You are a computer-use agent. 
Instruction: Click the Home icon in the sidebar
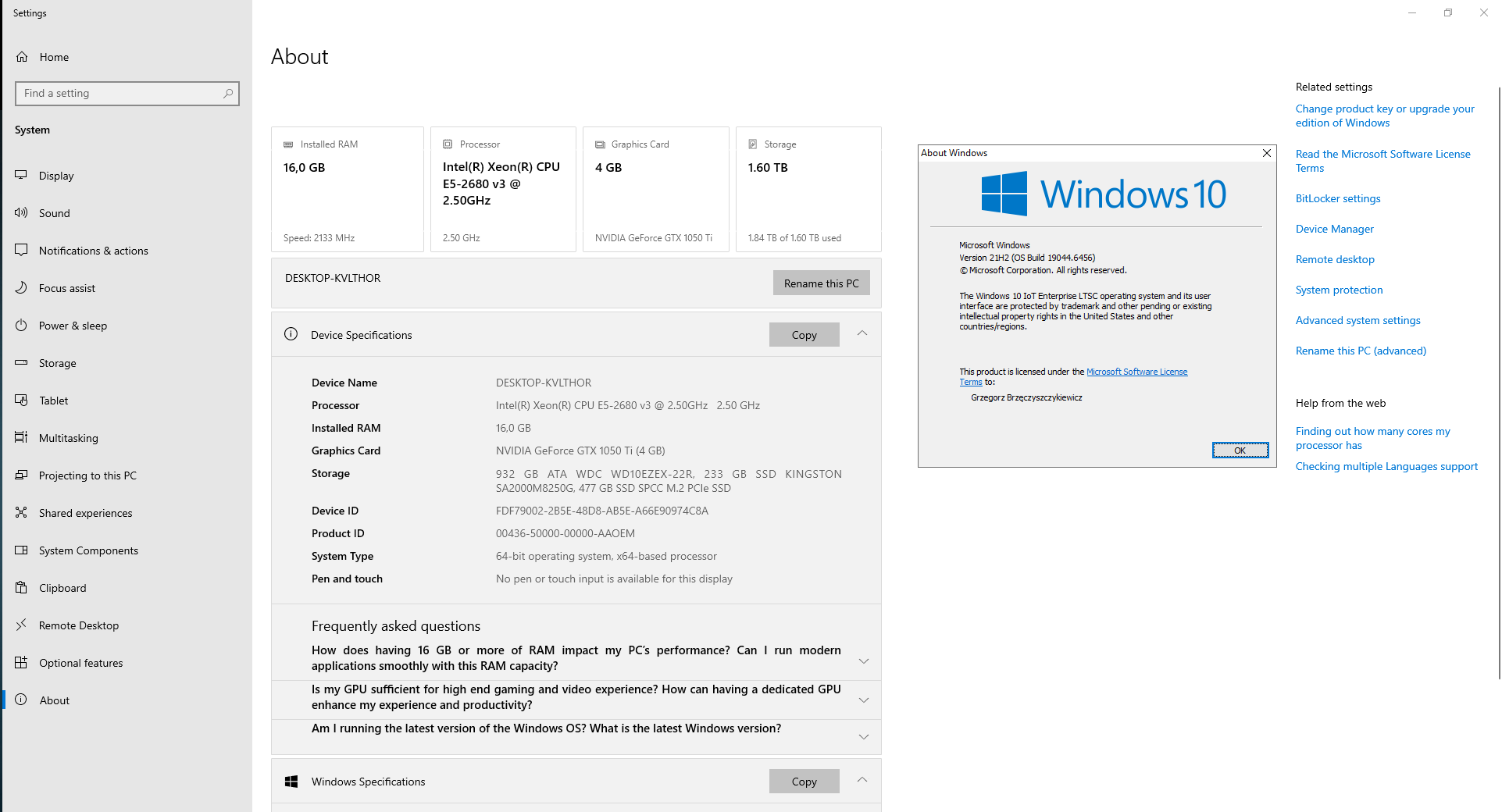point(22,57)
